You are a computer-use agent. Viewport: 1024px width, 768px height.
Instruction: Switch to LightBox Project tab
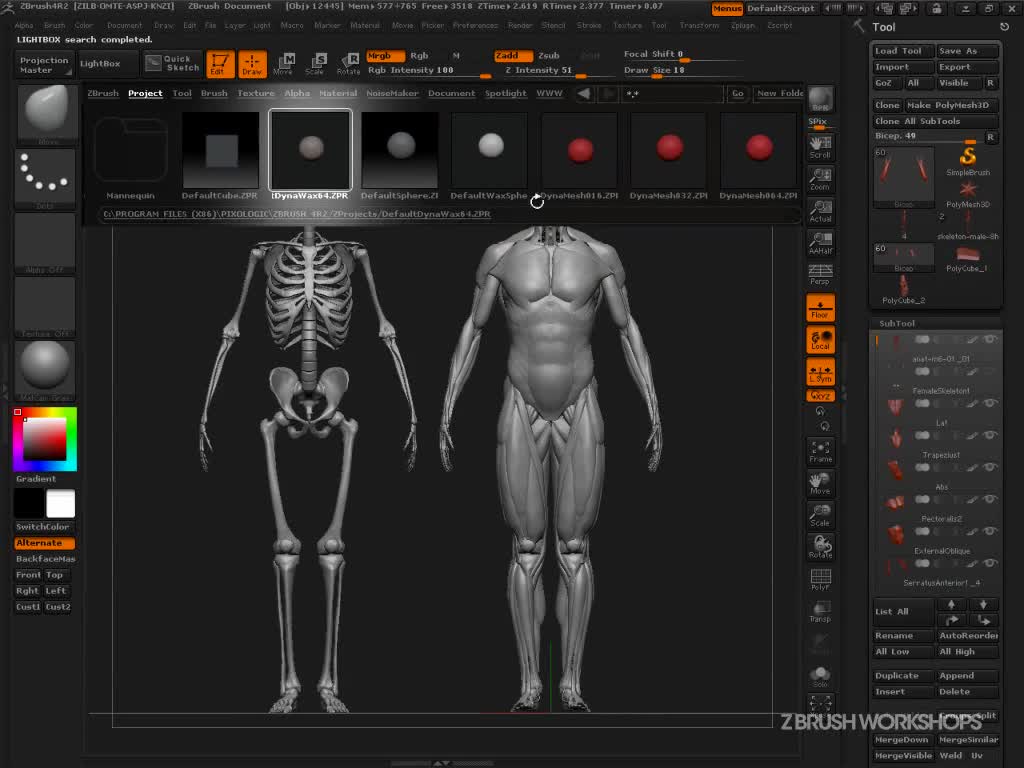click(x=145, y=93)
